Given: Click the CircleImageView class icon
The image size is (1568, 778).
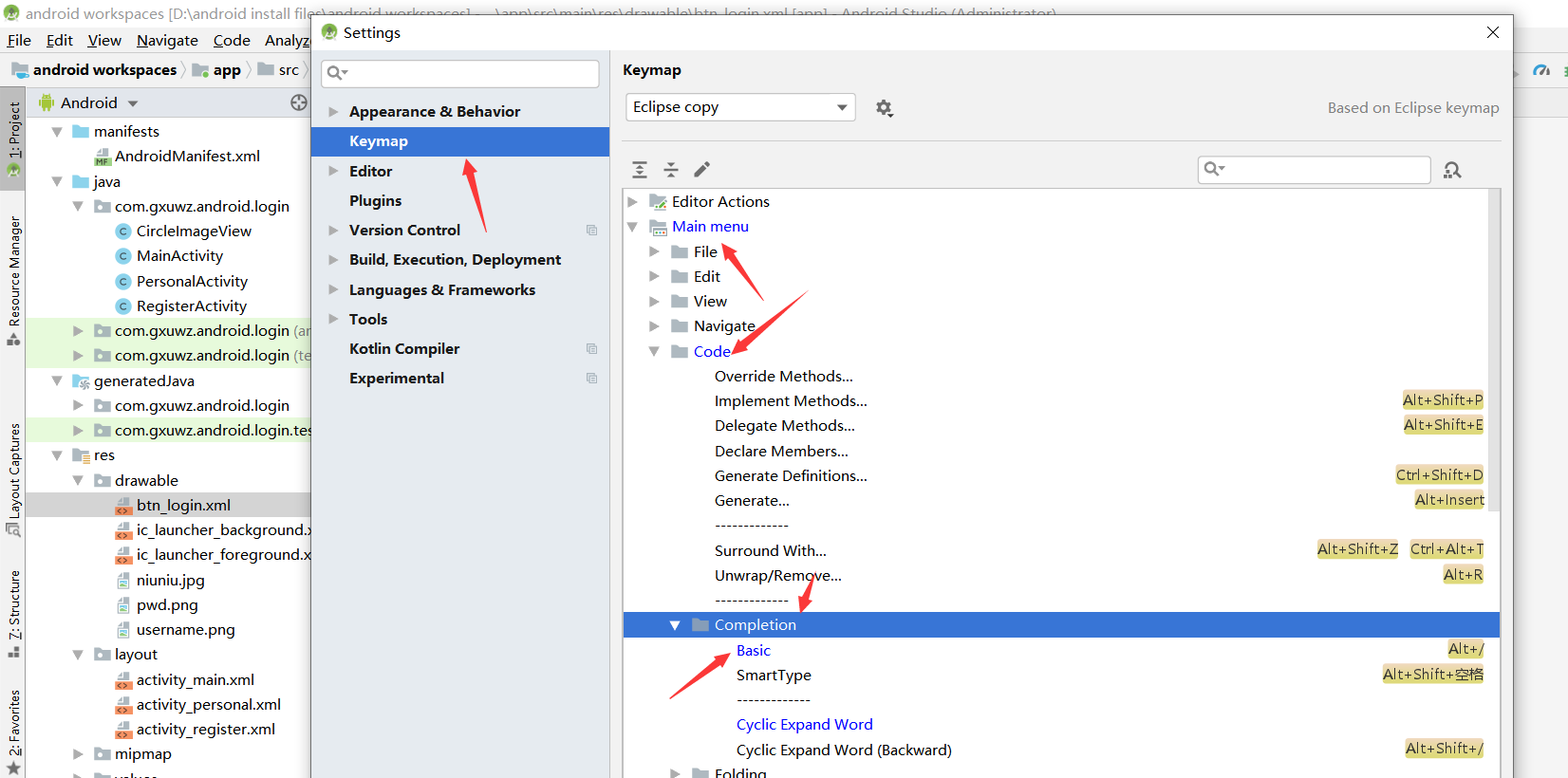Looking at the screenshot, I should pos(122,232).
